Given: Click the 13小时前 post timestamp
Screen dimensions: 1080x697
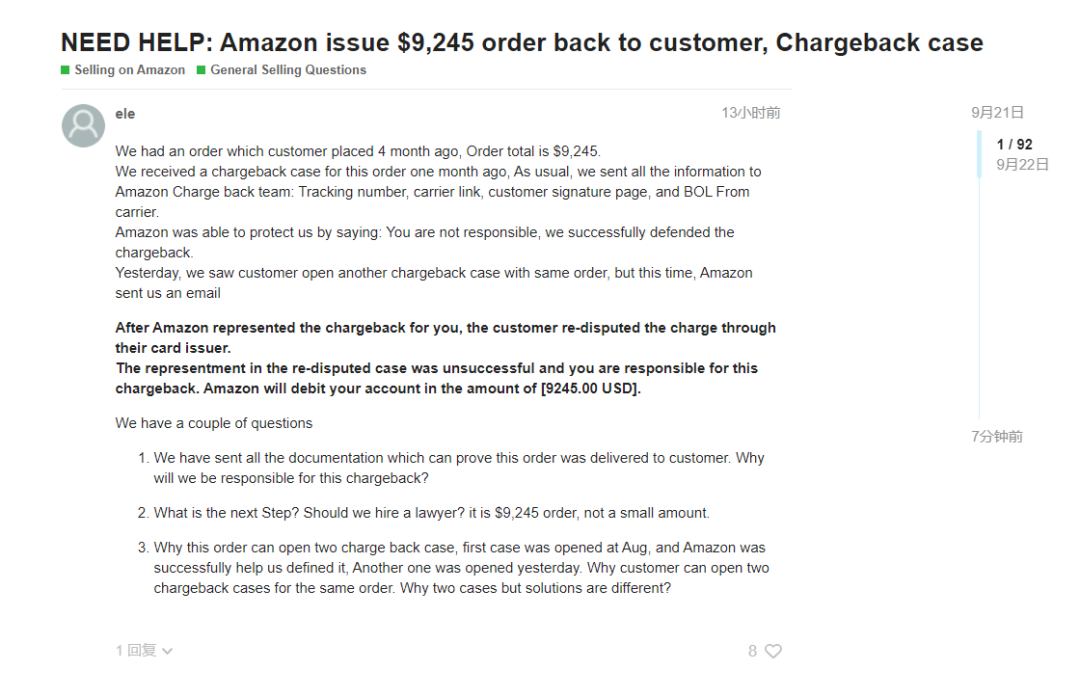Looking at the screenshot, I should 751,113.
